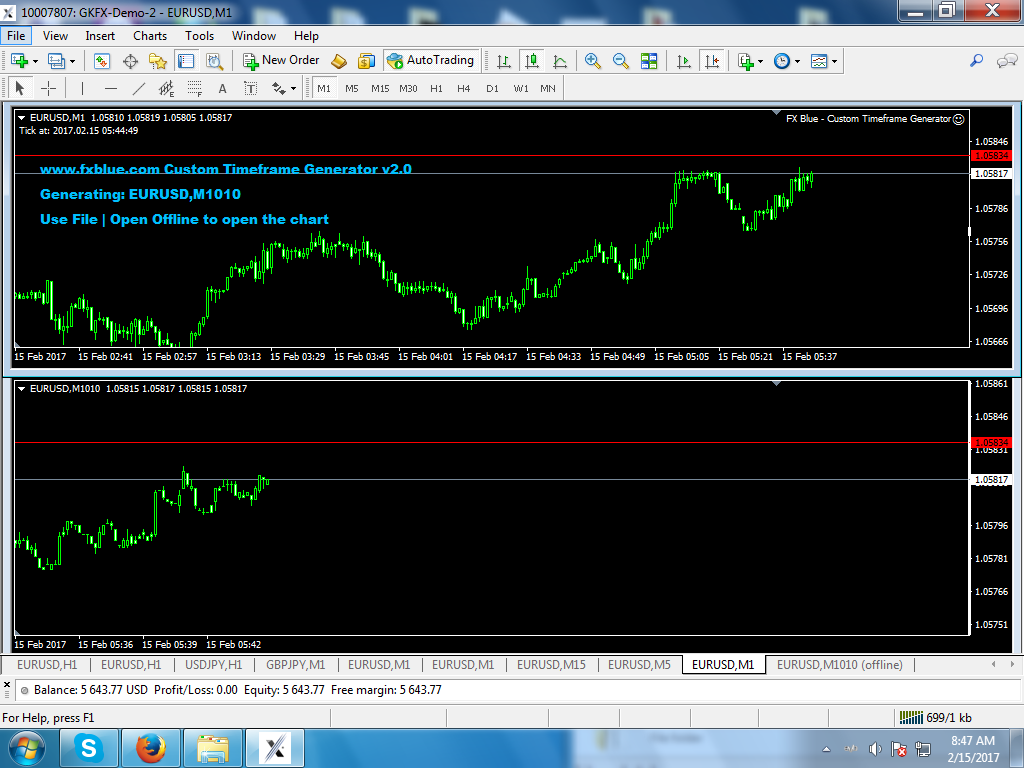
Task: Toggle chart shift
Action: pos(711,61)
